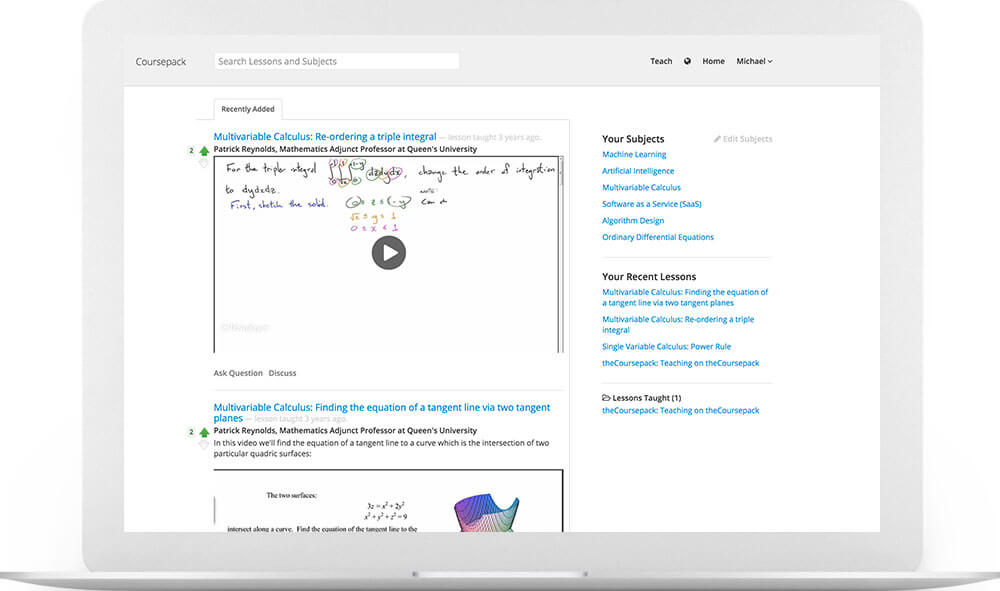
Task: Select the Coursepack logo text
Action: click(x=160, y=61)
